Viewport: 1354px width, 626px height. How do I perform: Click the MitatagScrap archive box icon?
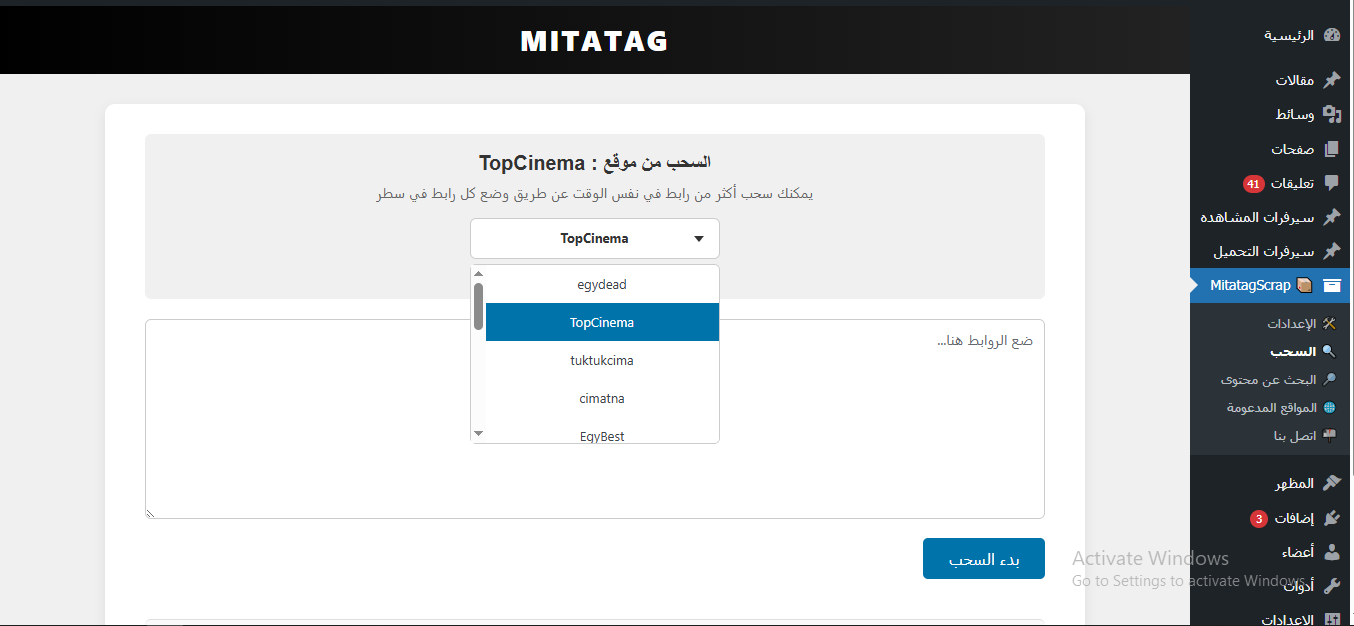coord(1331,285)
